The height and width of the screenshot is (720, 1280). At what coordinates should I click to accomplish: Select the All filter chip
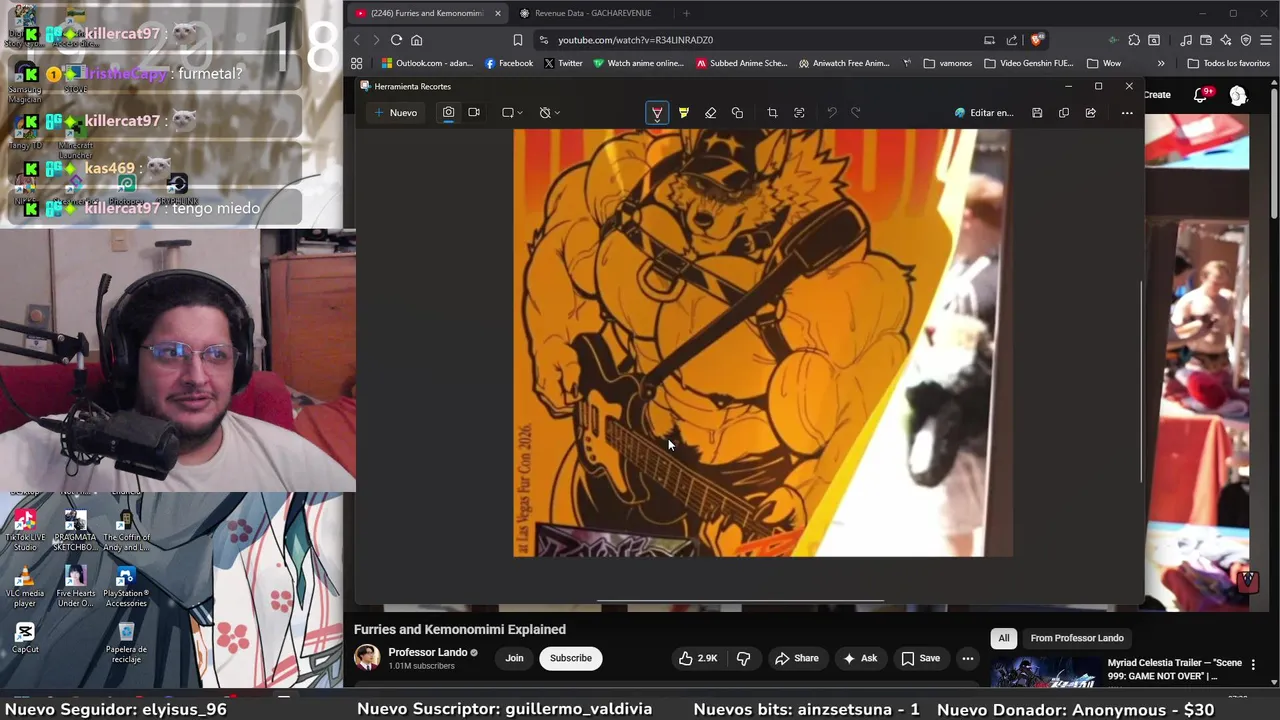pyautogui.click(x=1004, y=638)
